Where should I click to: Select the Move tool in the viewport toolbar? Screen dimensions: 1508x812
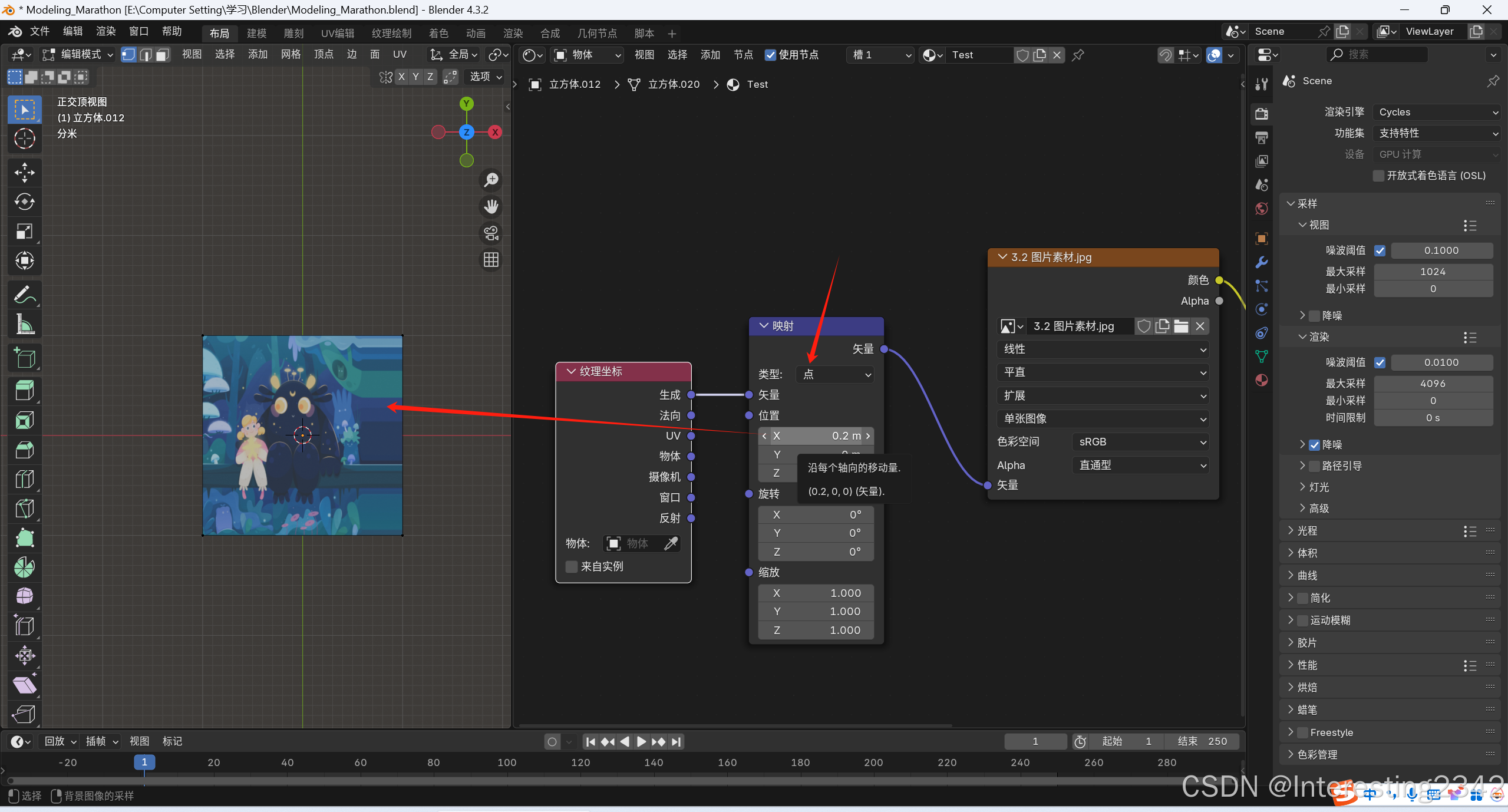click(24, 172)
